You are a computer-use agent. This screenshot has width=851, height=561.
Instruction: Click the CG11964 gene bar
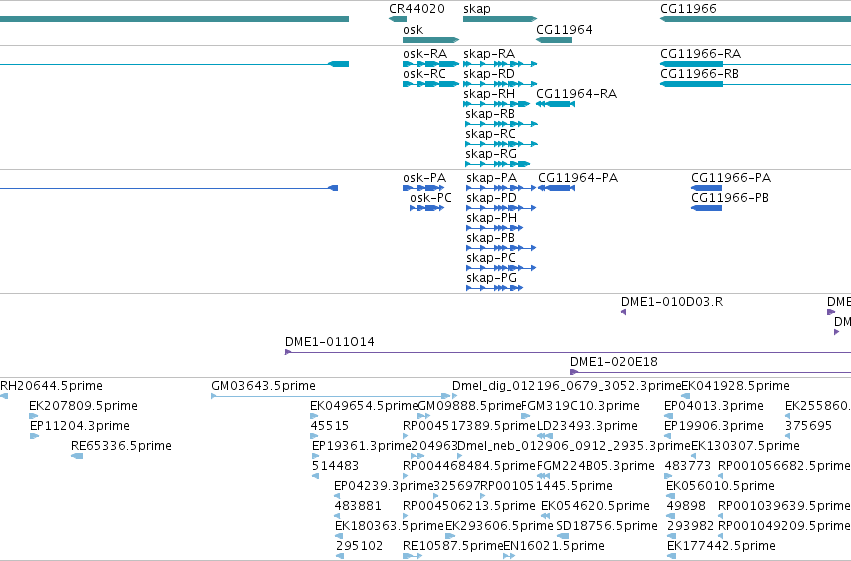click(554, 40)
